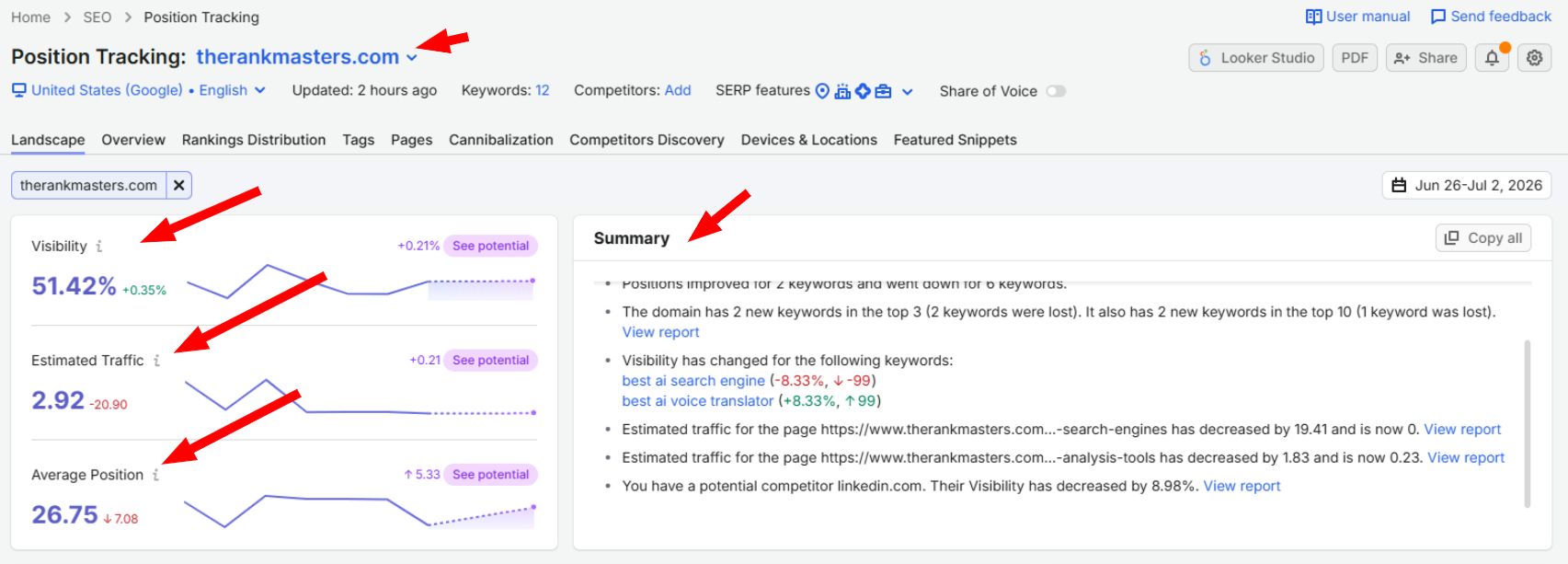1568x564 pixels.
Task: Click the Visibility info icon
Action: click(x=99, y=246)
